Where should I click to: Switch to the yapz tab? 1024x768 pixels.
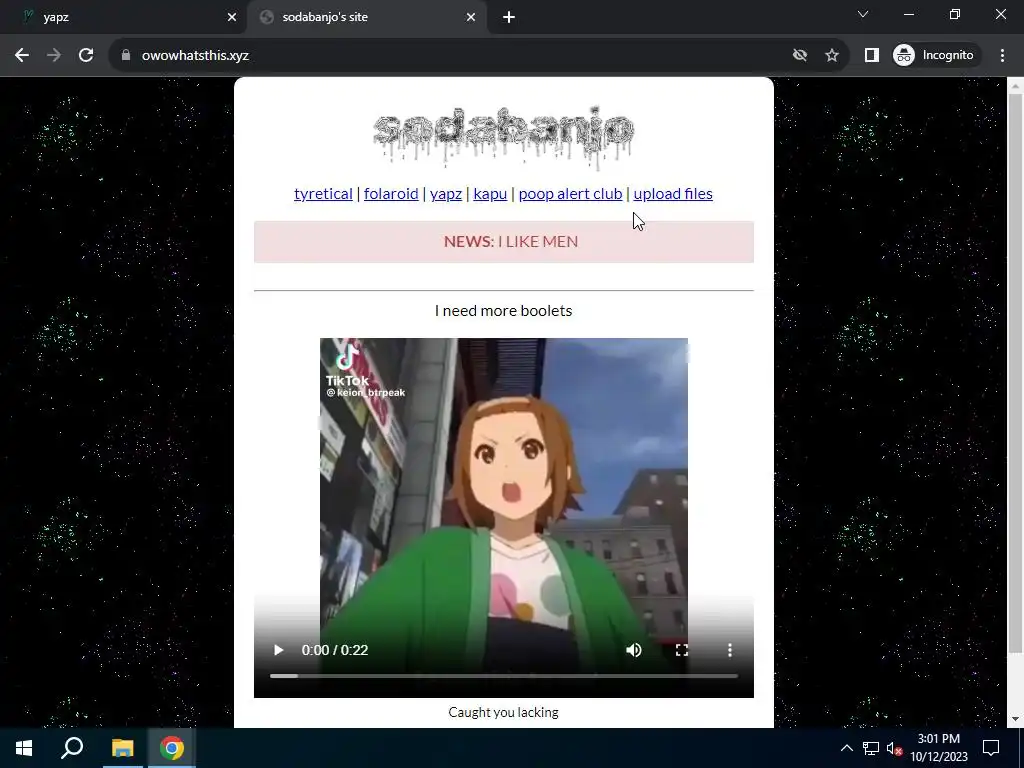121,17
